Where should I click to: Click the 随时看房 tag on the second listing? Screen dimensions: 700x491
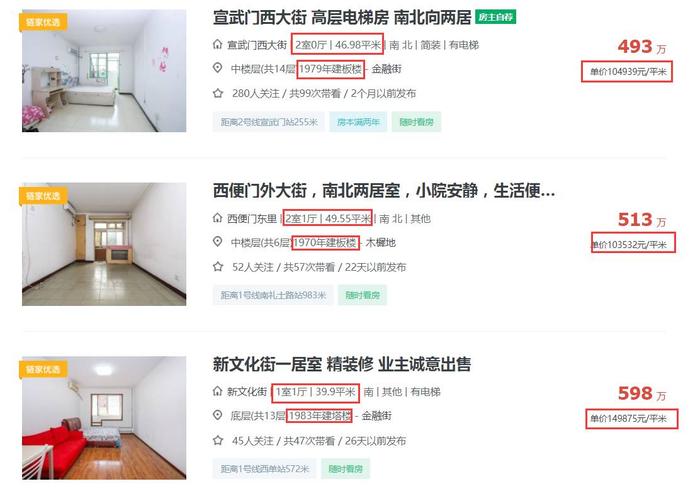click(362, 295)
